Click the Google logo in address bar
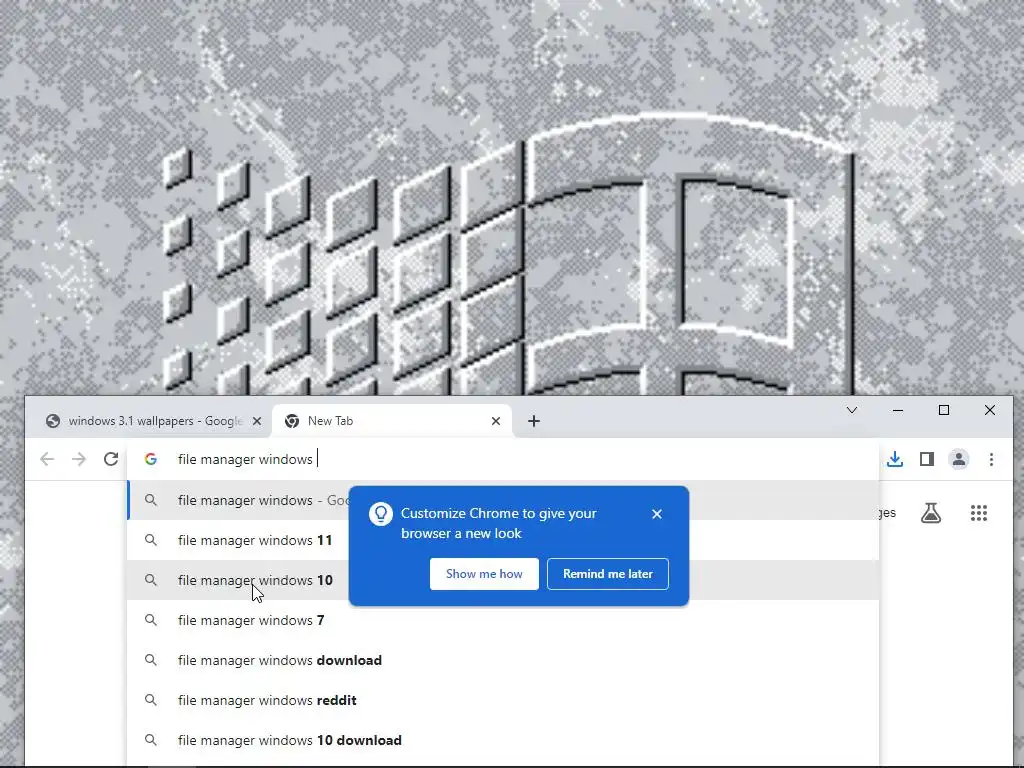 [151, 459]
